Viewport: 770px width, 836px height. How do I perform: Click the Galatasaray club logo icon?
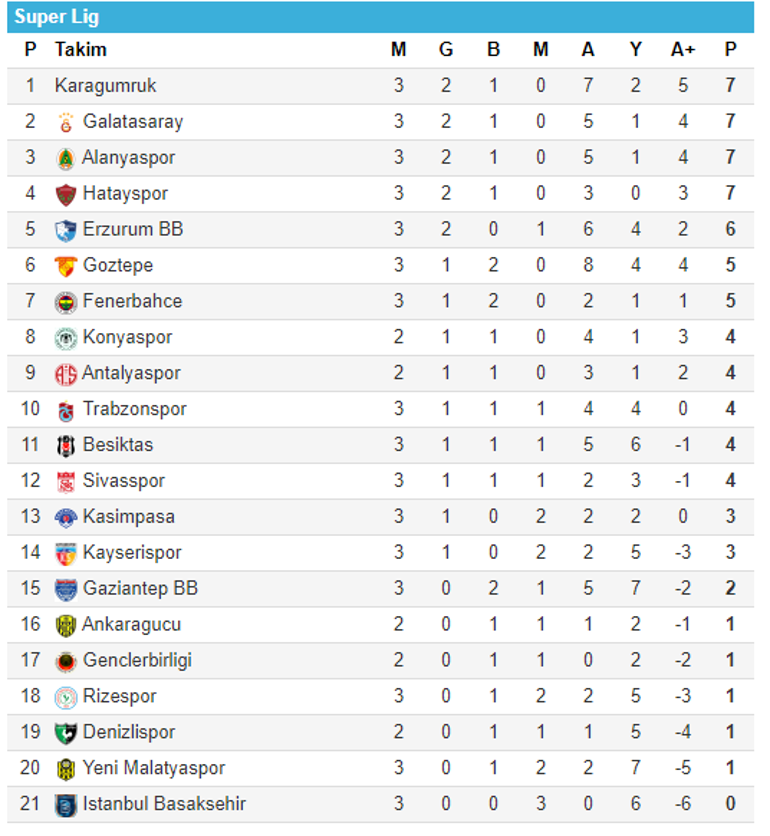[66, 122]
